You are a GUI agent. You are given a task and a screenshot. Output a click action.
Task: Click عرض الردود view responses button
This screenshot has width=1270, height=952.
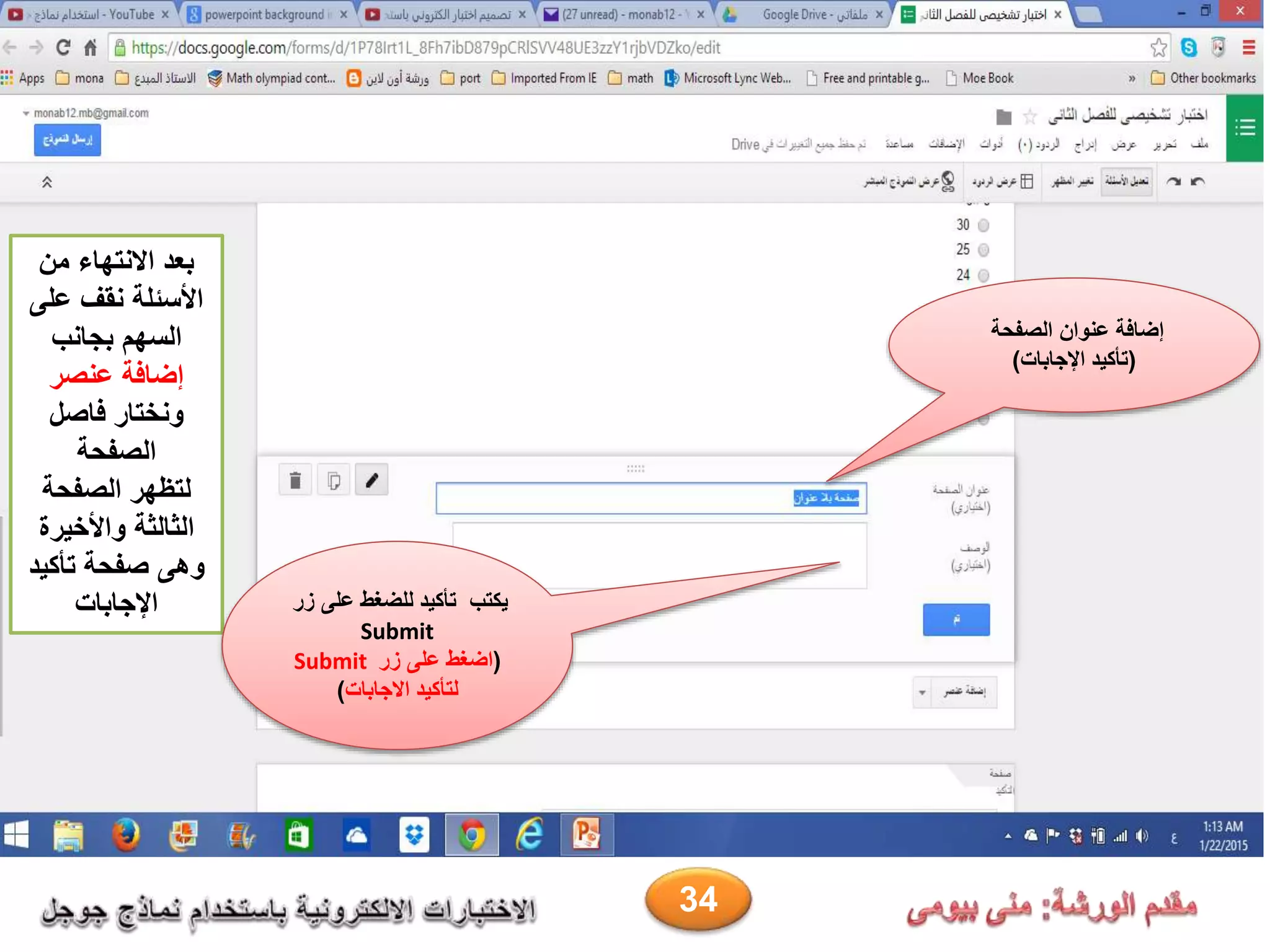coord(1002,181)
